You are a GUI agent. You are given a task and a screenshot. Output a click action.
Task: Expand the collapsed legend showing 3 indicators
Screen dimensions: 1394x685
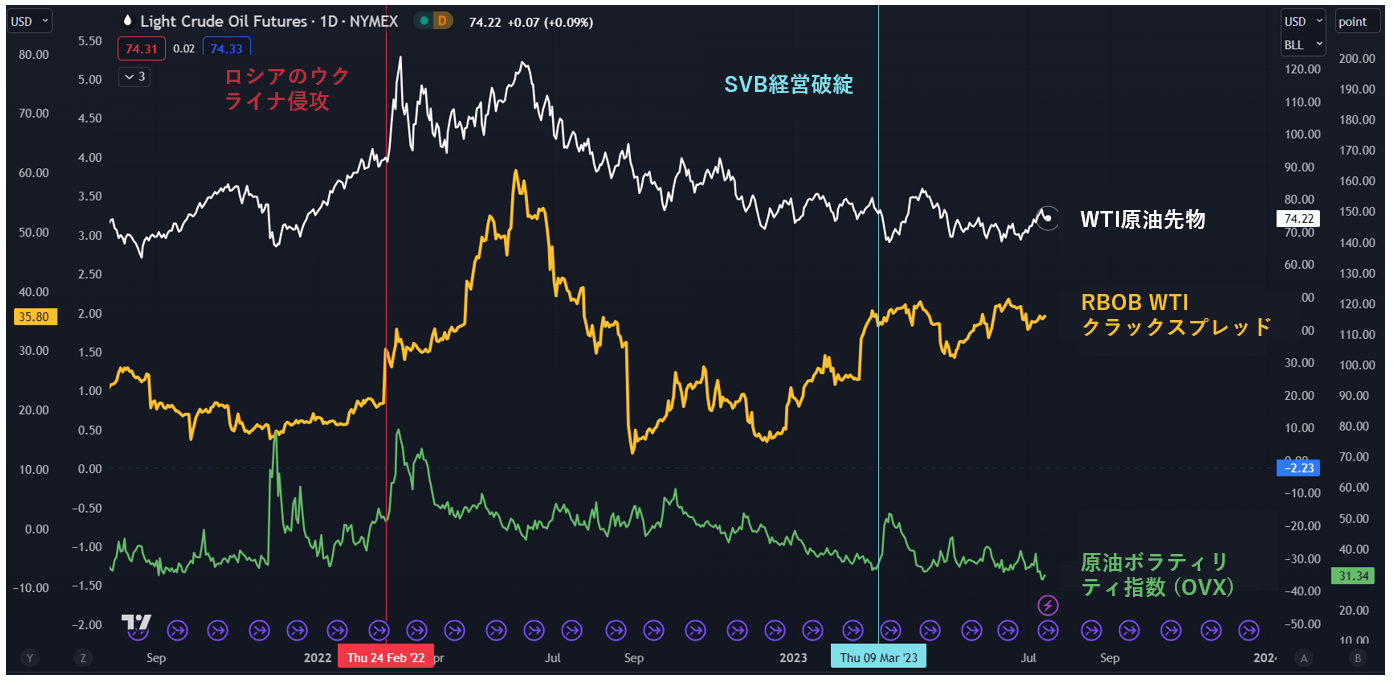point(134,76)
